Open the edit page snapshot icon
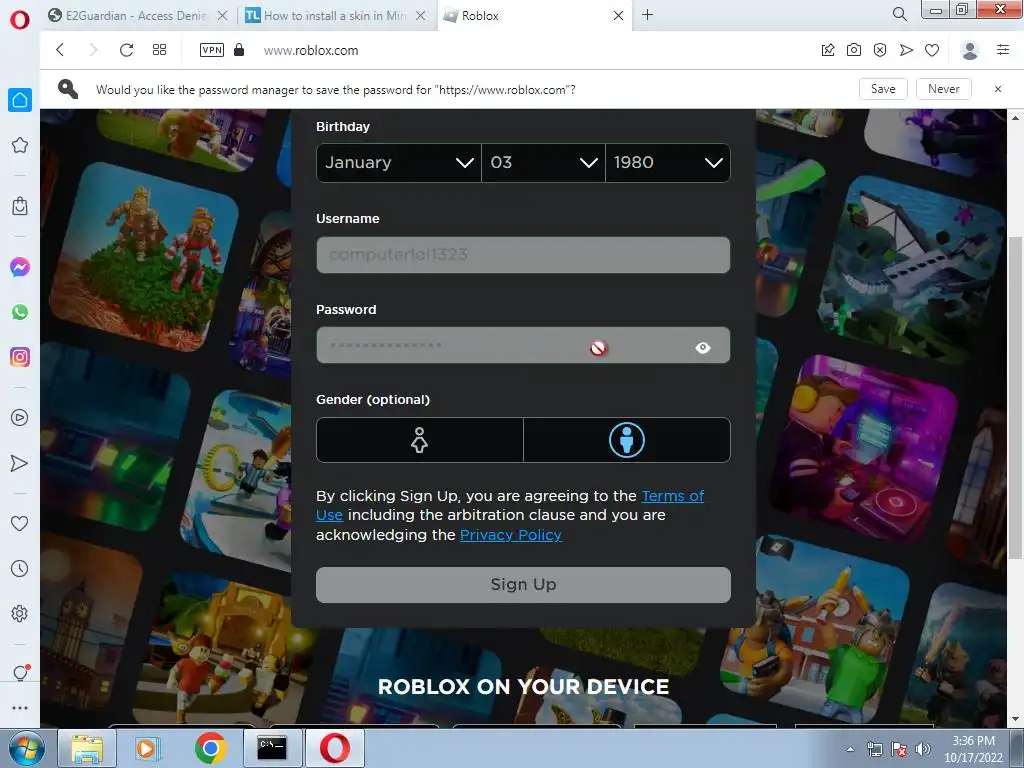Image resolution: width=1024 pixels, height=768 pixels. tap(828, 50)
